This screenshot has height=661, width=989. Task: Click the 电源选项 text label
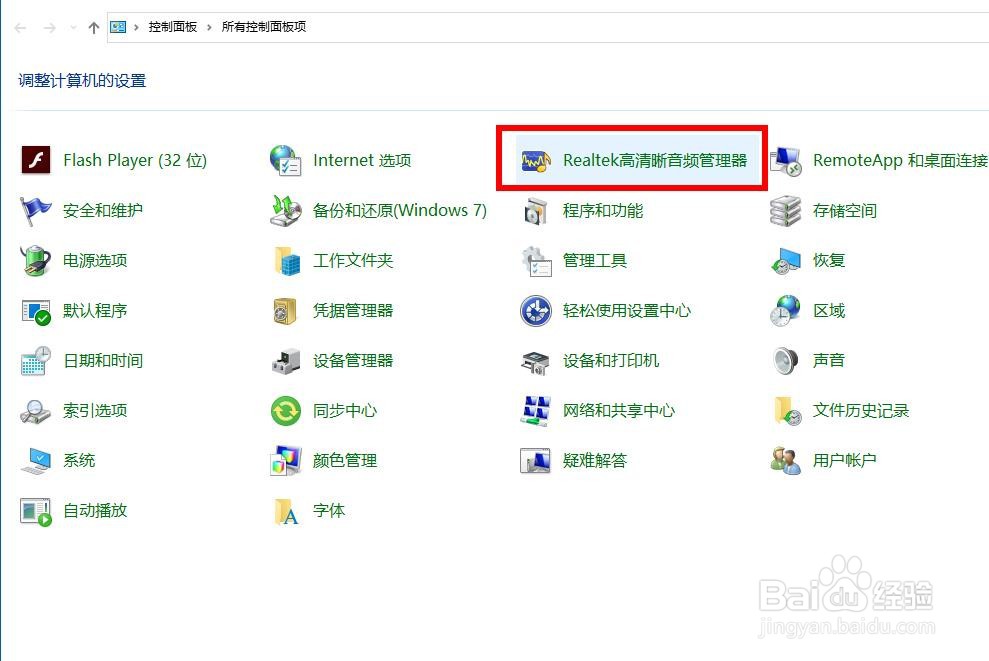[x=95, y=260]
